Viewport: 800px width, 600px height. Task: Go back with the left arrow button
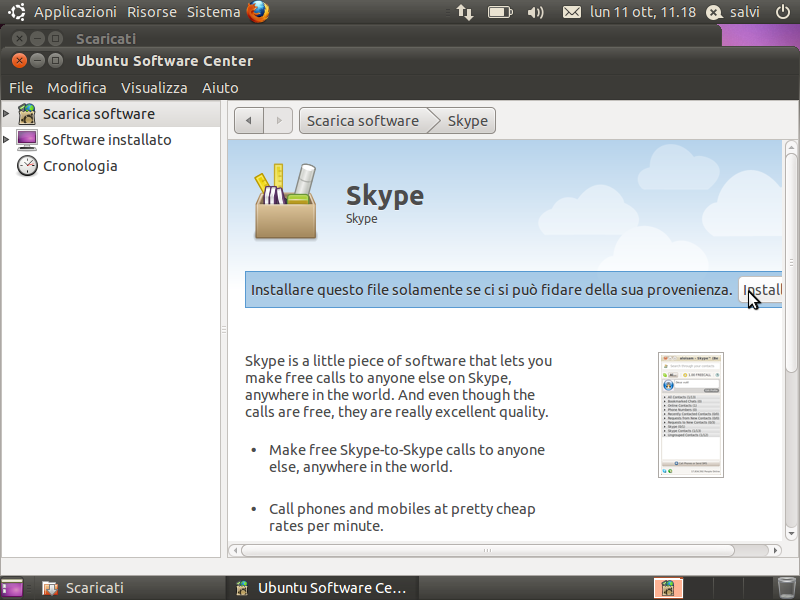pyautogui.click(x=249, y=120)
